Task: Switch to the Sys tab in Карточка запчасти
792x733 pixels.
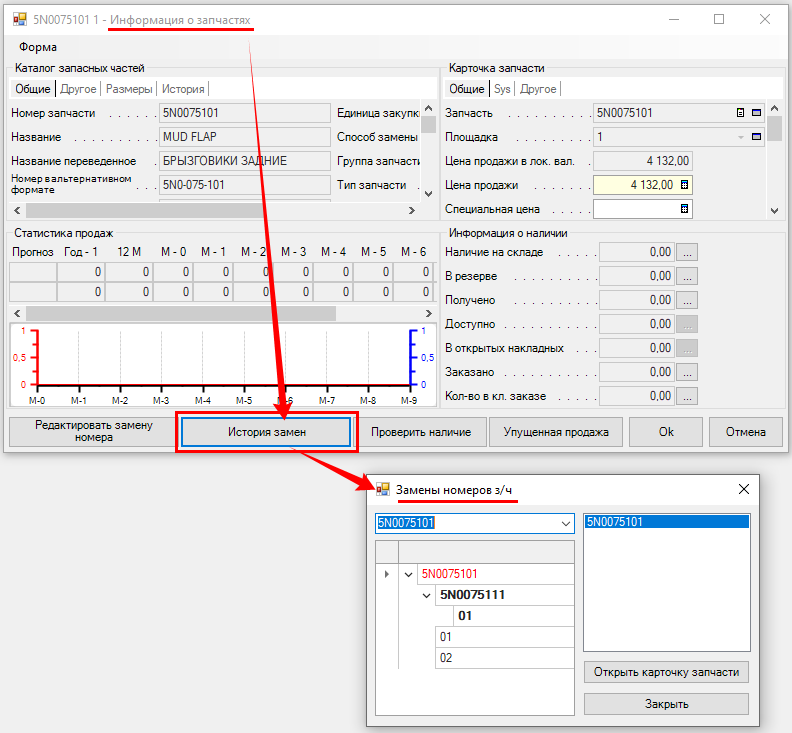Action: click(502, 89)
